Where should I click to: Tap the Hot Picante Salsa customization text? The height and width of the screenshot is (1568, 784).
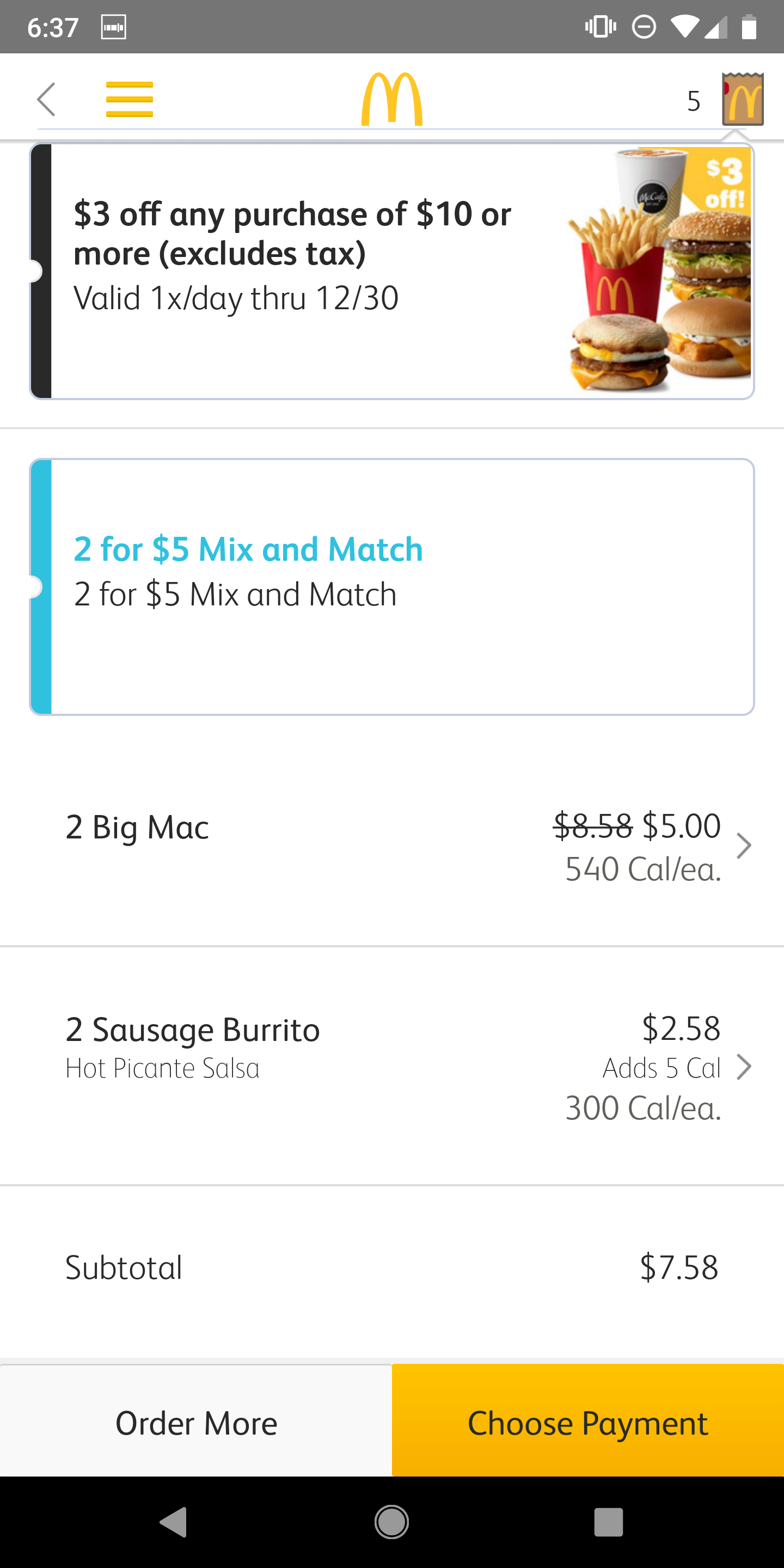163,1068
